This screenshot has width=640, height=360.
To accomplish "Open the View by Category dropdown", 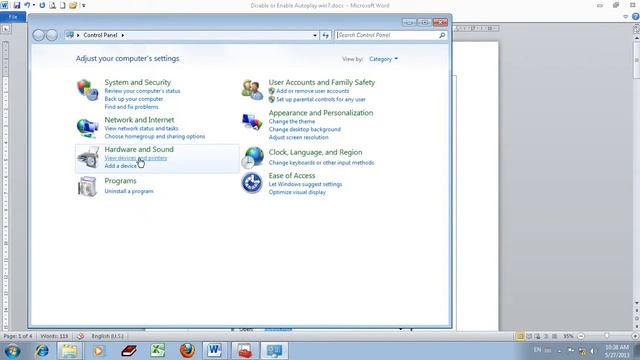I will [383, 59].
